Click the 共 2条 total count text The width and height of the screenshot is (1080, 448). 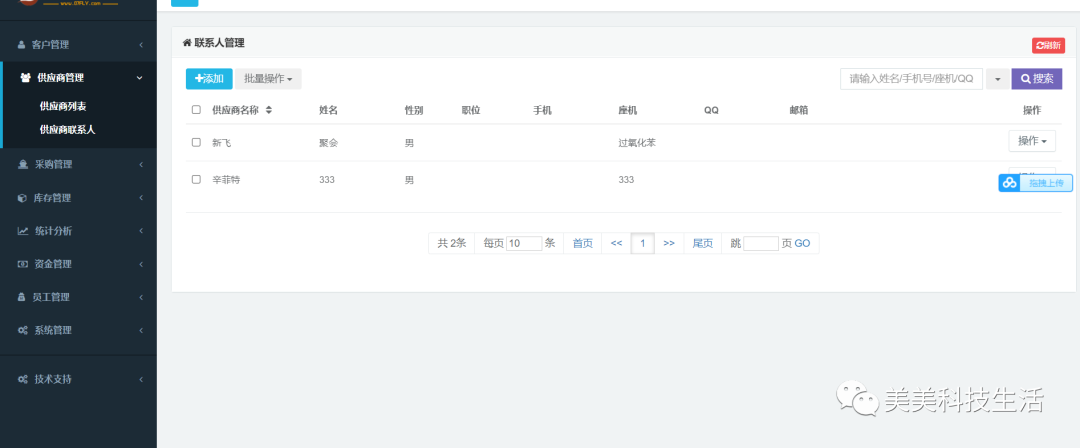(x=452, y=243)
